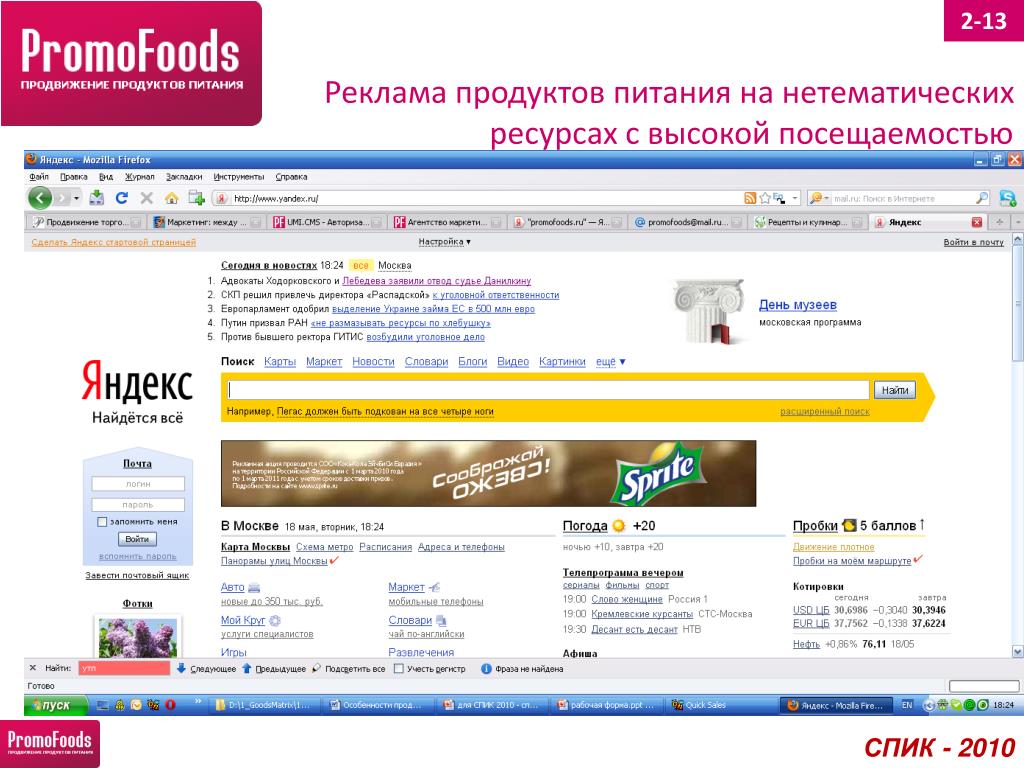Expand the Настройка dropdown
The width and height of the screenshot is (1024, 768).
445,242
